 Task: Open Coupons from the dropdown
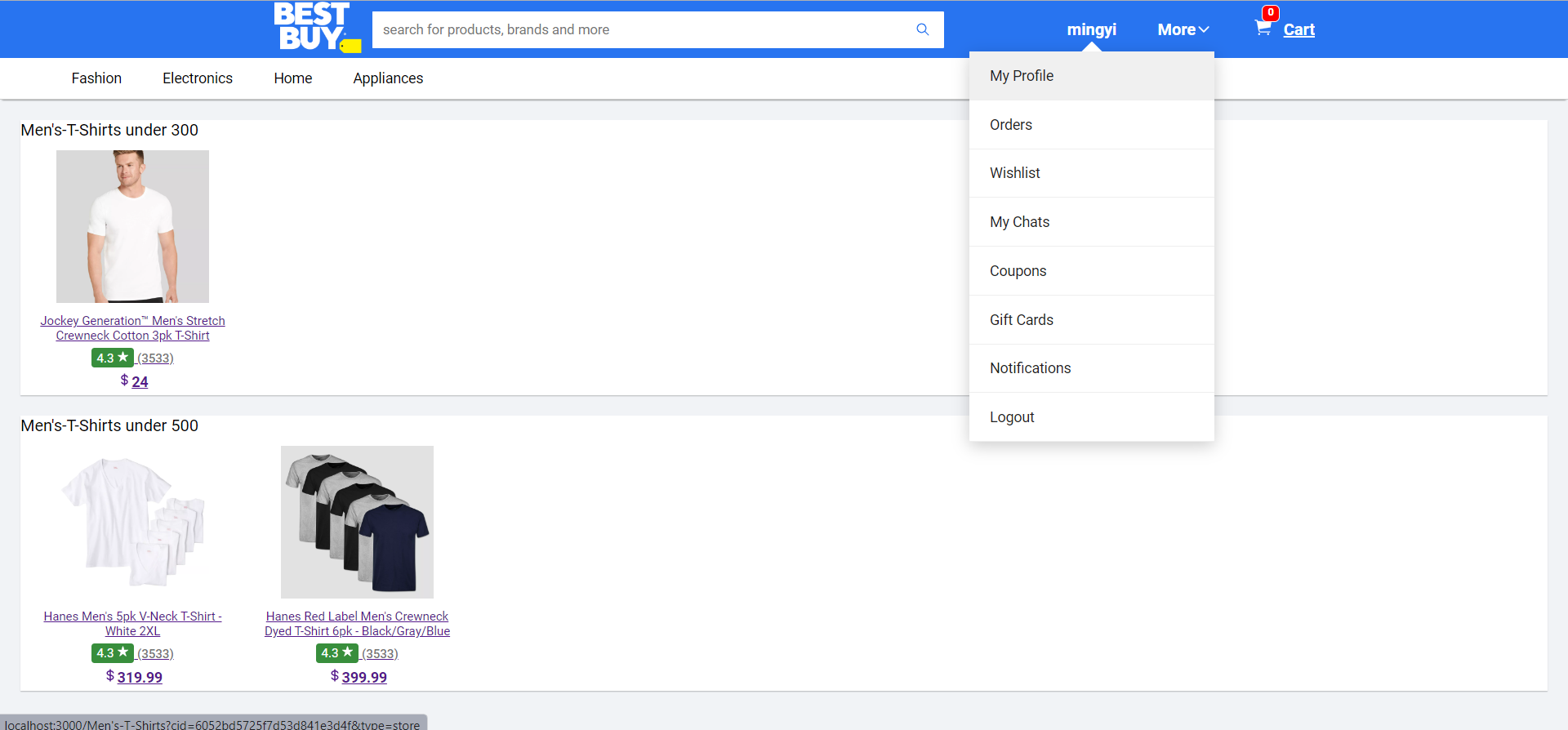(1018, 271)
